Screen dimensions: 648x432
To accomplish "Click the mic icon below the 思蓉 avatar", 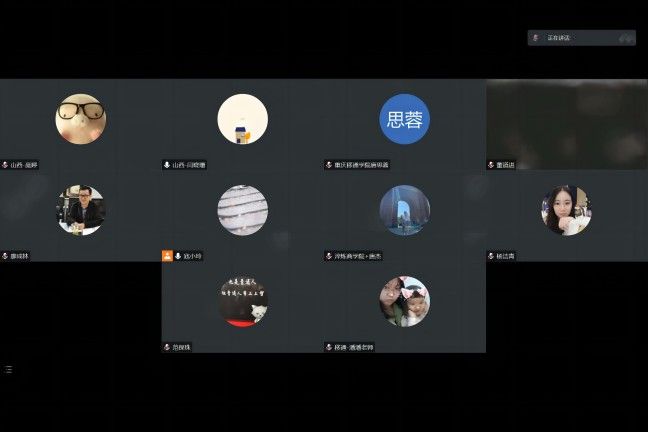I will coord(328,165).
